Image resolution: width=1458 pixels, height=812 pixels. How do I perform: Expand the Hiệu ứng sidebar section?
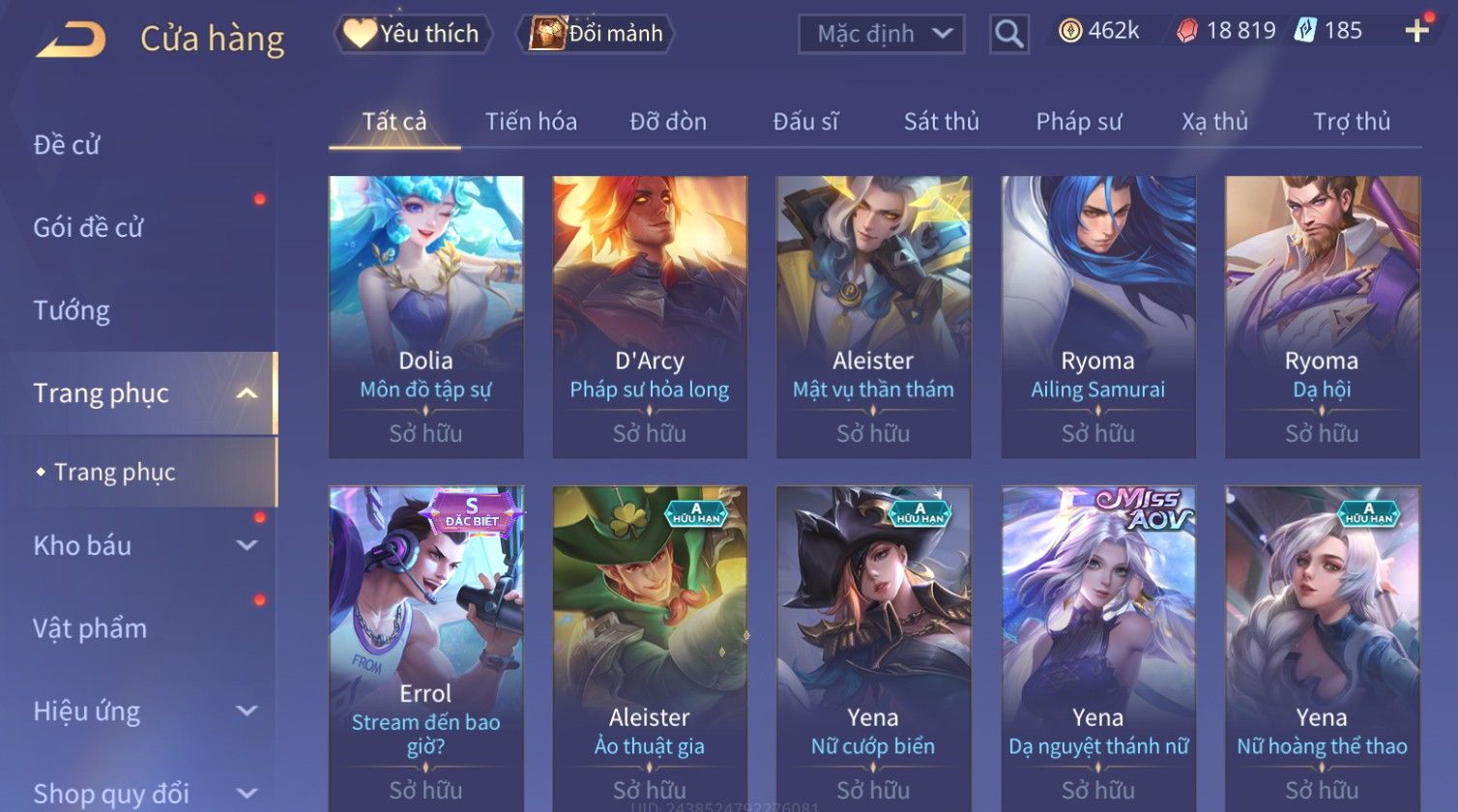pyautogui.click(x=247, y=710)
